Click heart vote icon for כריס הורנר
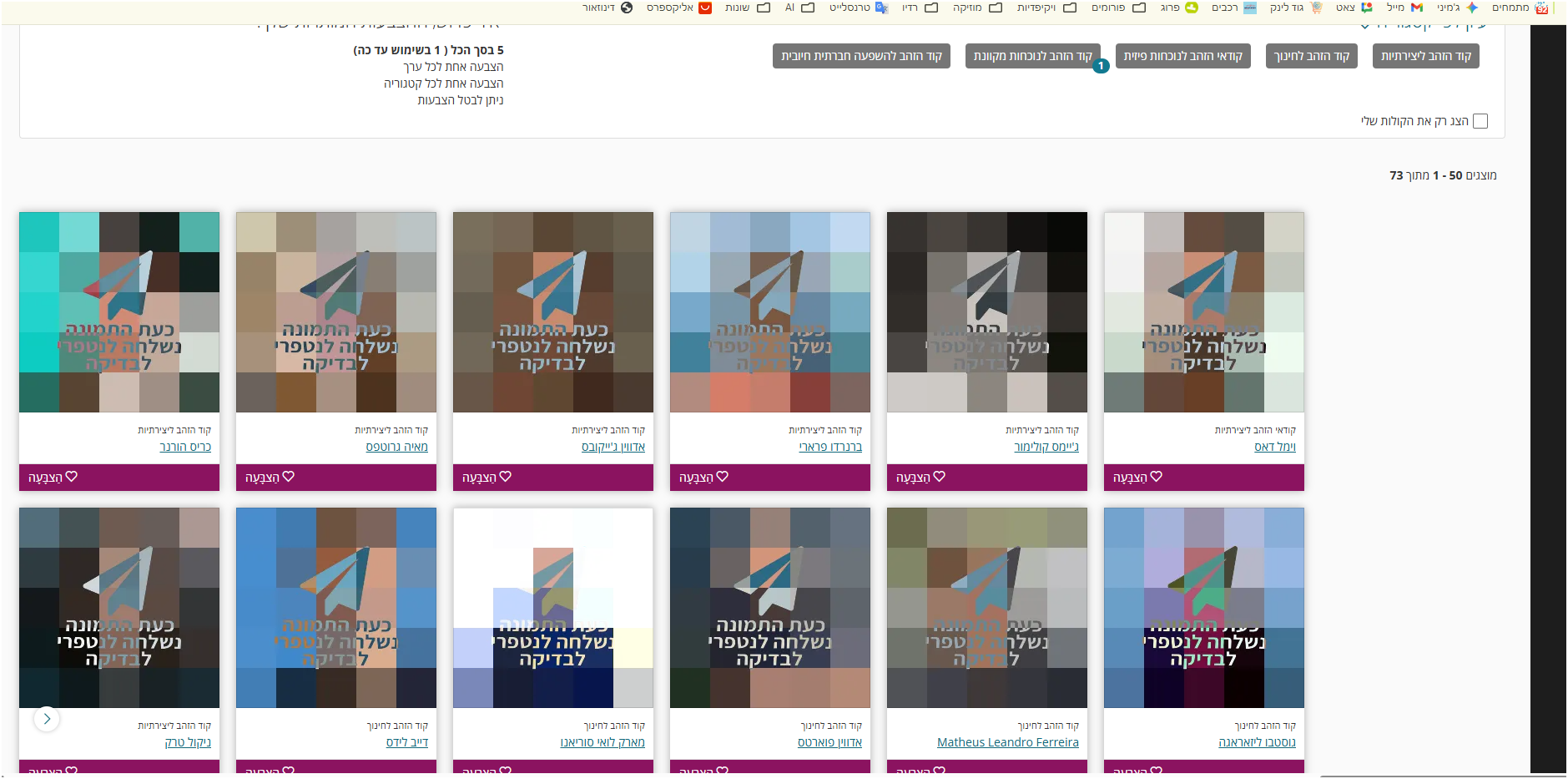This screenshot has width=1568, height=779. tap(72, 477)
